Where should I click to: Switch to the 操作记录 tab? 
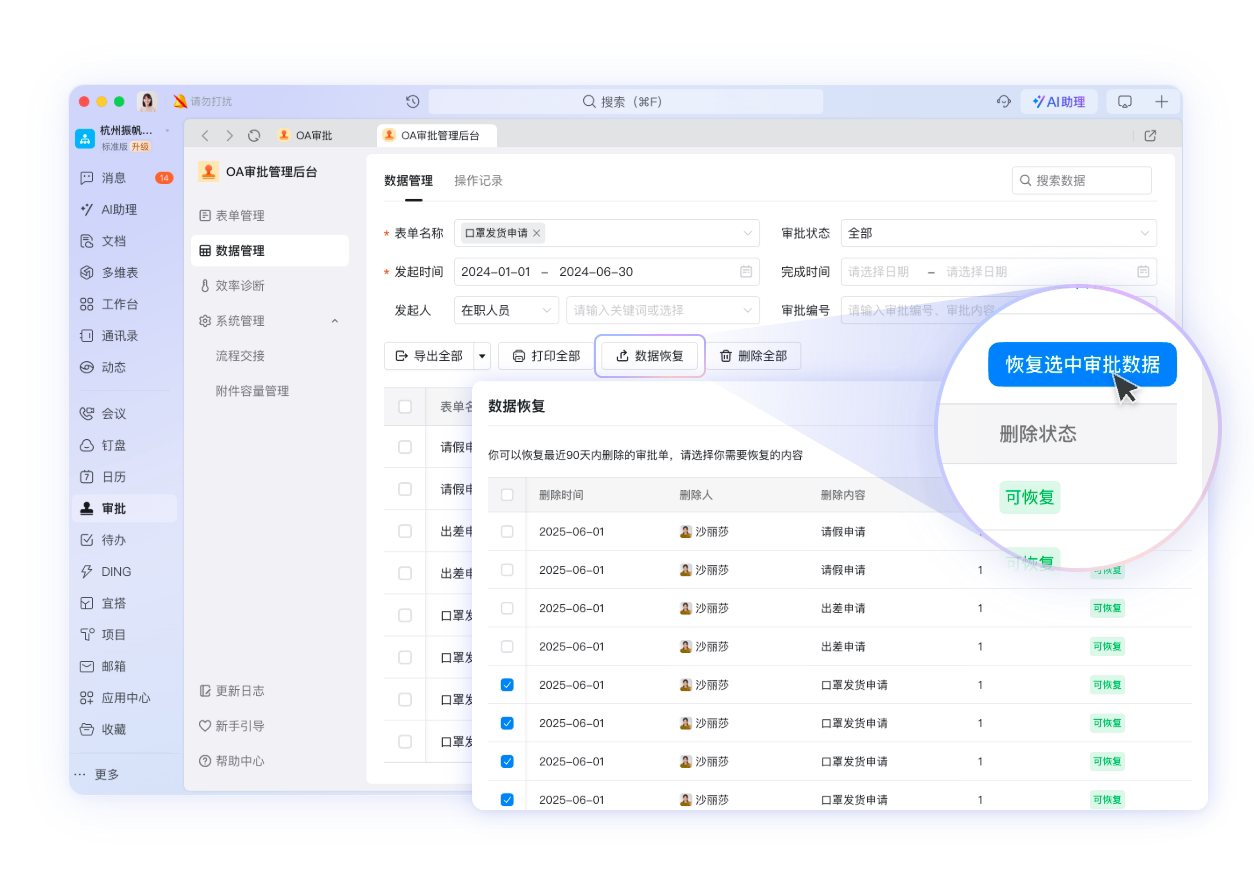click(478, 181)
